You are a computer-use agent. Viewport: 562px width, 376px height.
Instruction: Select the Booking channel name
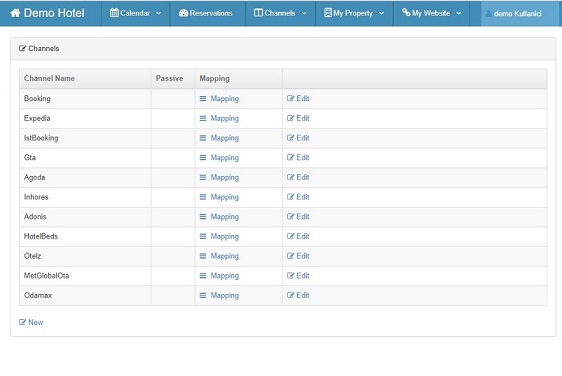click(37, 99)
